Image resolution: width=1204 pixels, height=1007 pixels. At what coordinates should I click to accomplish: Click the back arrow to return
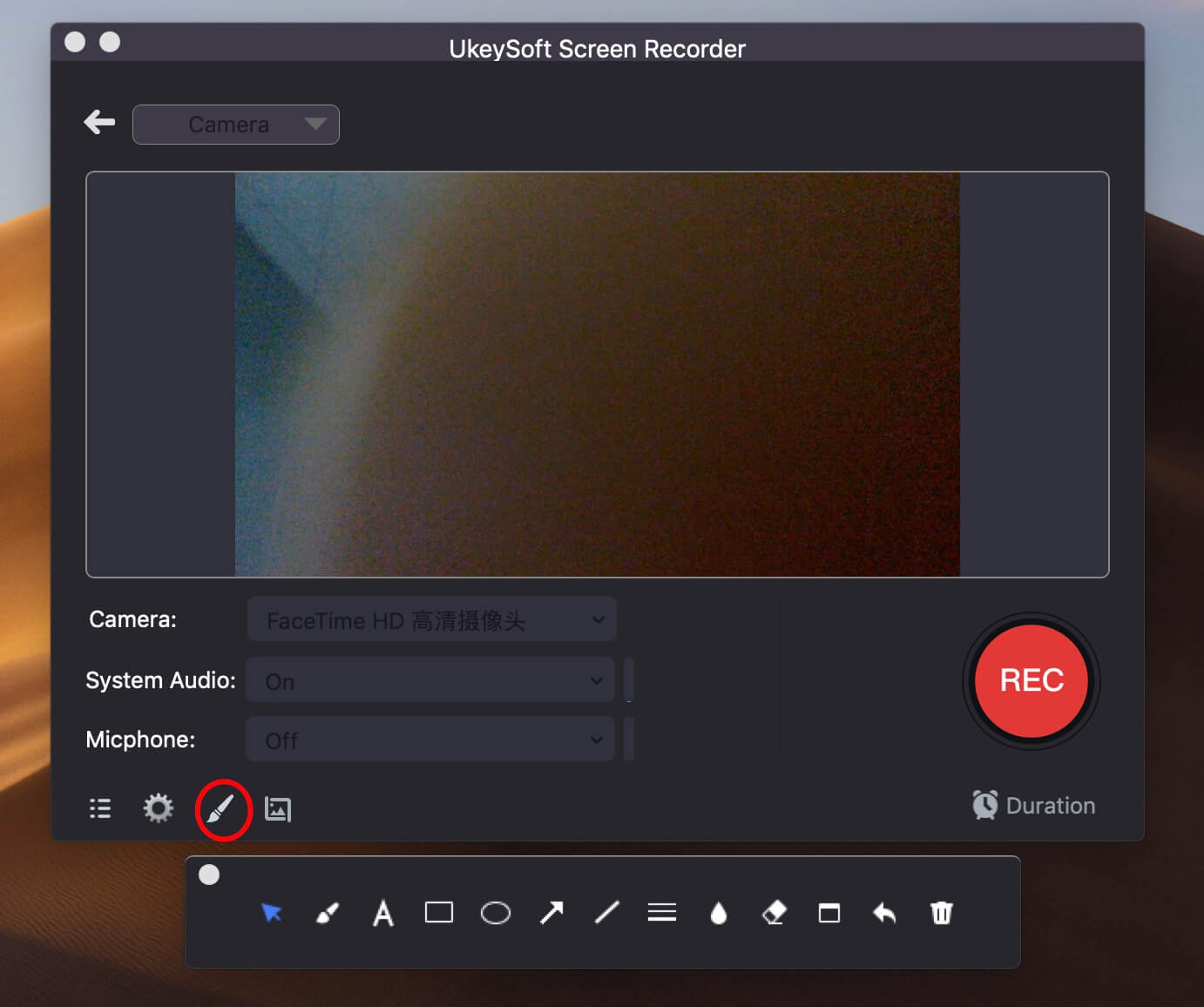(98, 122)
